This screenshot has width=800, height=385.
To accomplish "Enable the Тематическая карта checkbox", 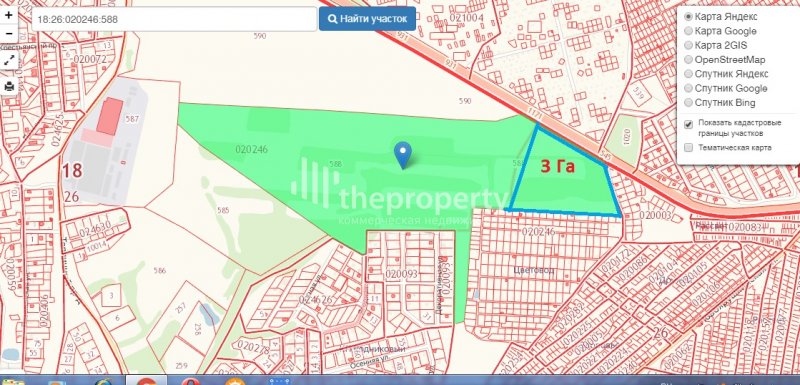I will 688,148.
